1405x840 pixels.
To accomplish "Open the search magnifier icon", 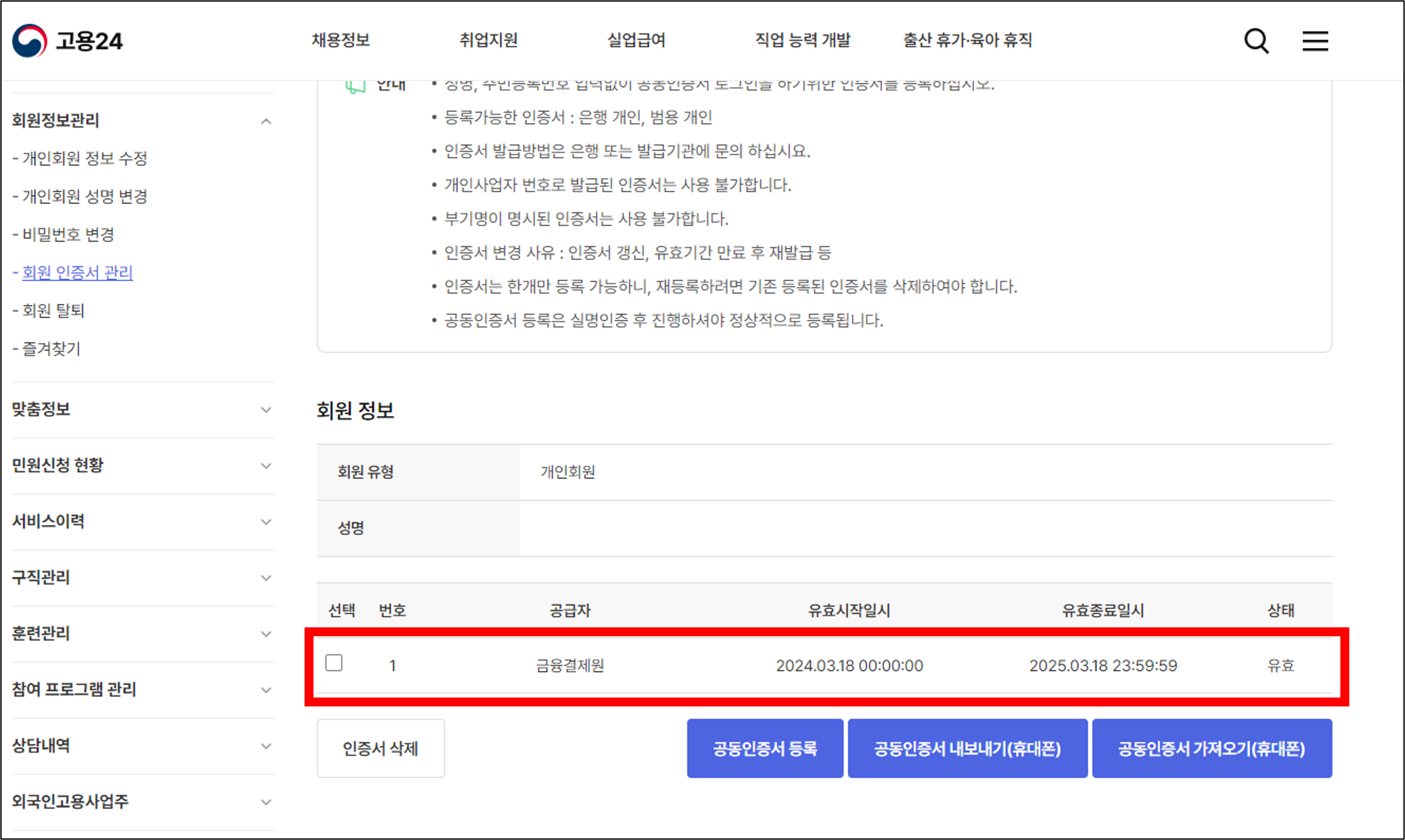I will pyautogui.click(x=1256, y=41).
